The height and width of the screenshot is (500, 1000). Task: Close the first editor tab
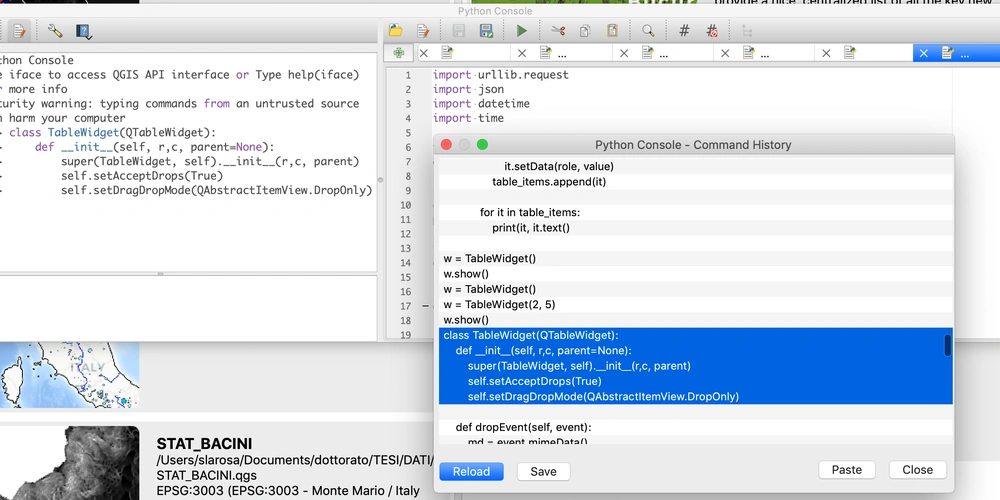[424, 53]
